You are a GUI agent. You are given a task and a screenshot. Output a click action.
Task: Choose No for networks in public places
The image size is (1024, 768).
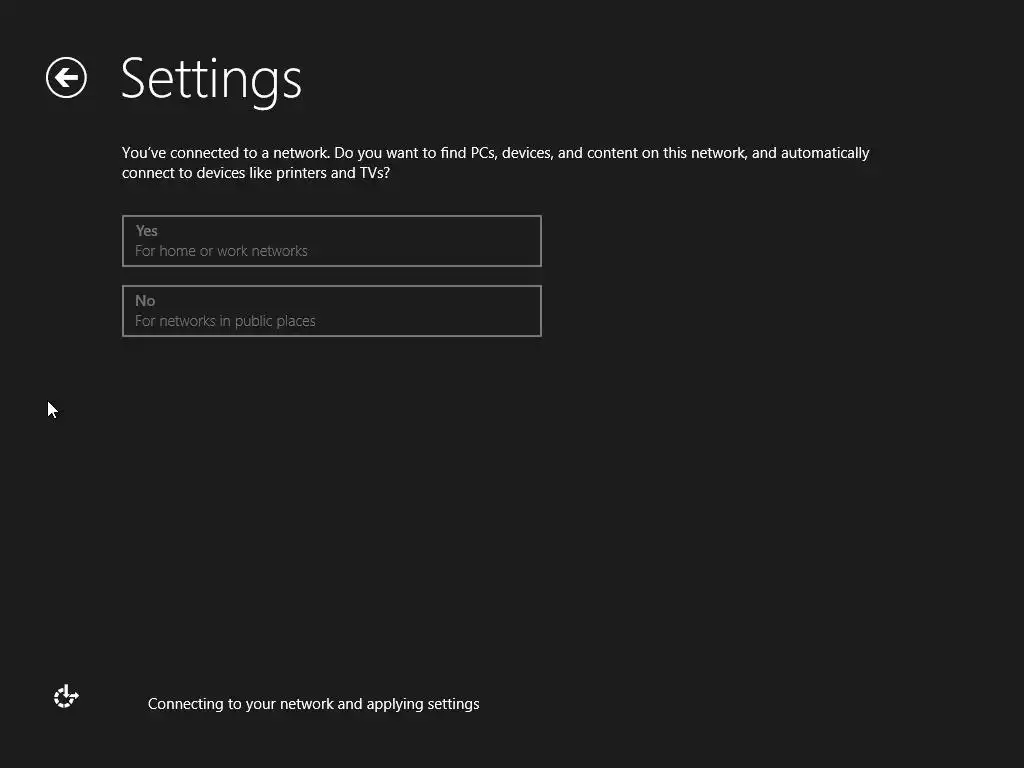[x=331, y=311]
